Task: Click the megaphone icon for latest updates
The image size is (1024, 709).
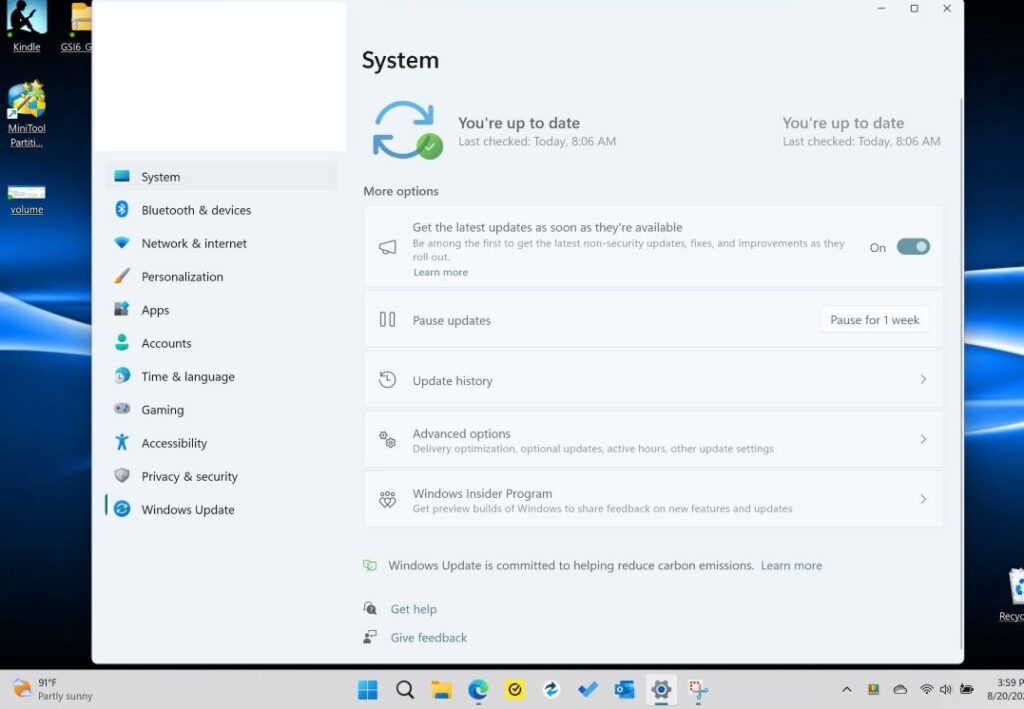Action: (388, 247)
